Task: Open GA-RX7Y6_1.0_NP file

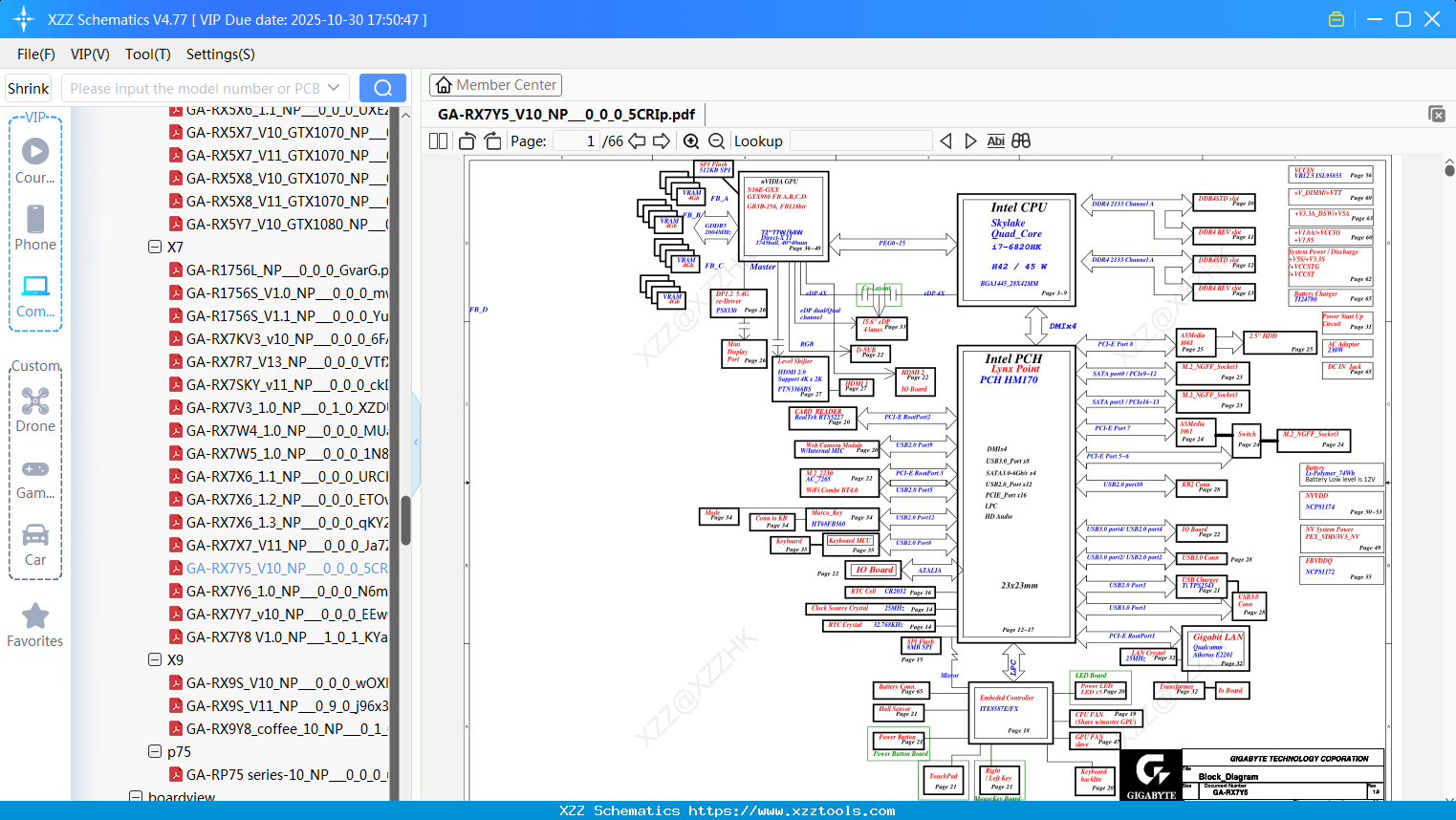Action: pyautogui.click(x=287, y=591)
